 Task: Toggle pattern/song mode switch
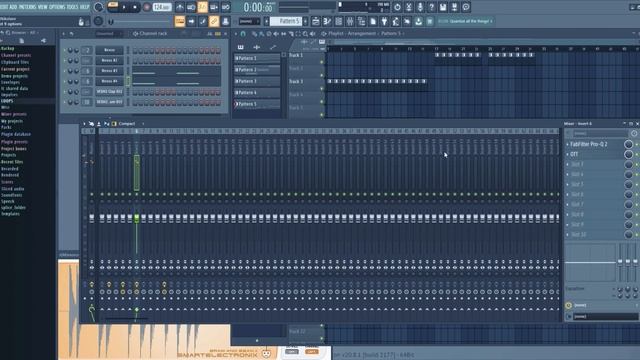coord(113,7)
